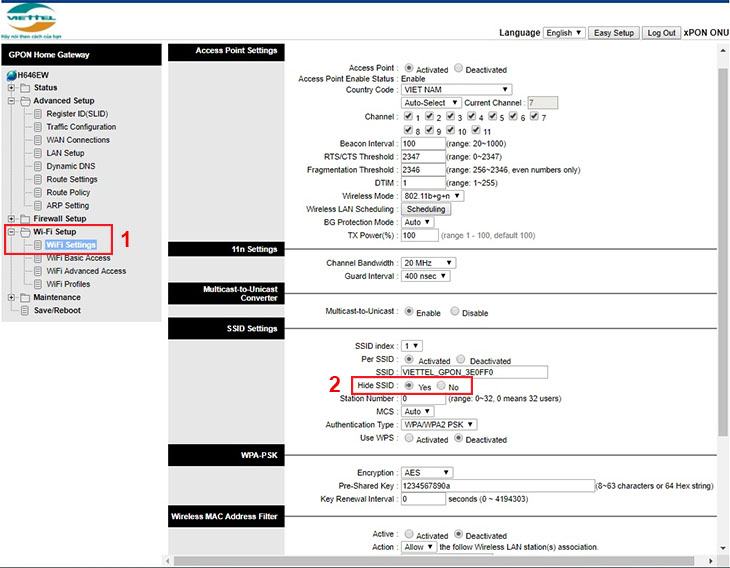Open the Channel Bandwidth dropdown
Image resolution: width=730 pixels, height=568 pixels.
[x=428, y=263]
